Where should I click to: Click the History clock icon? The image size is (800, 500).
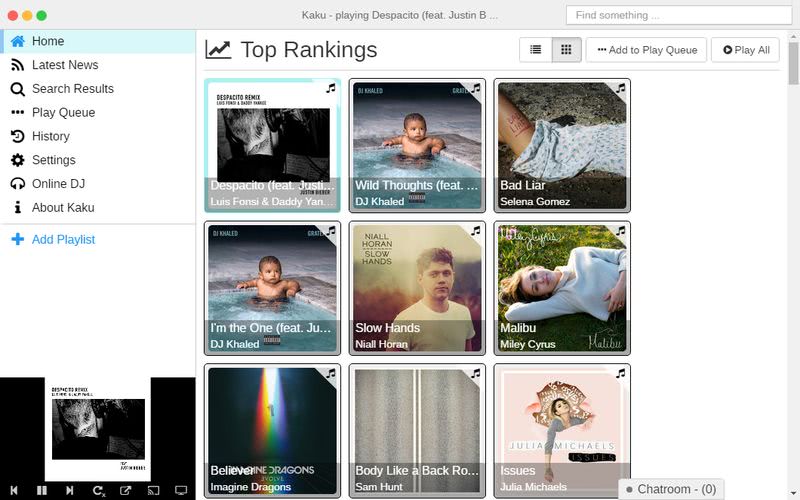[17, 136]
